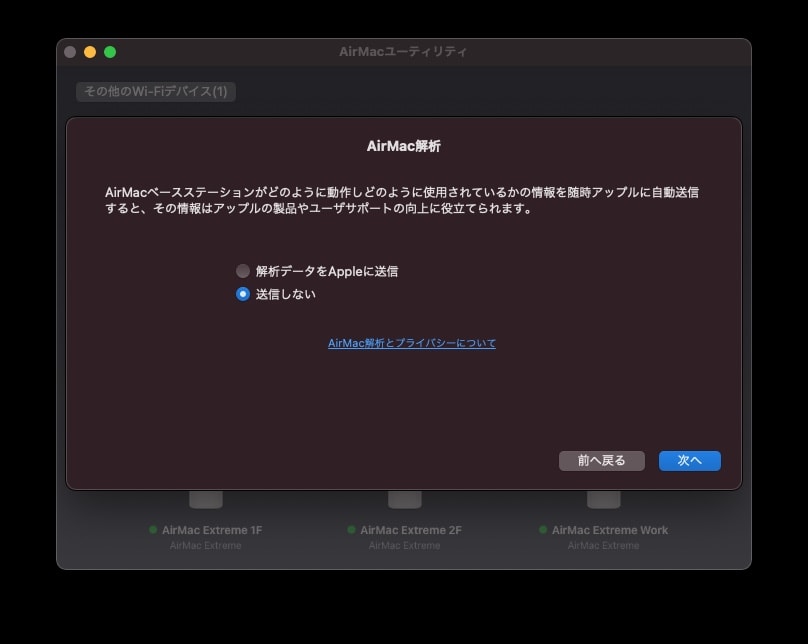Close the AirMacユーティリティ window

pyautogui.click(x=70, y=52)
